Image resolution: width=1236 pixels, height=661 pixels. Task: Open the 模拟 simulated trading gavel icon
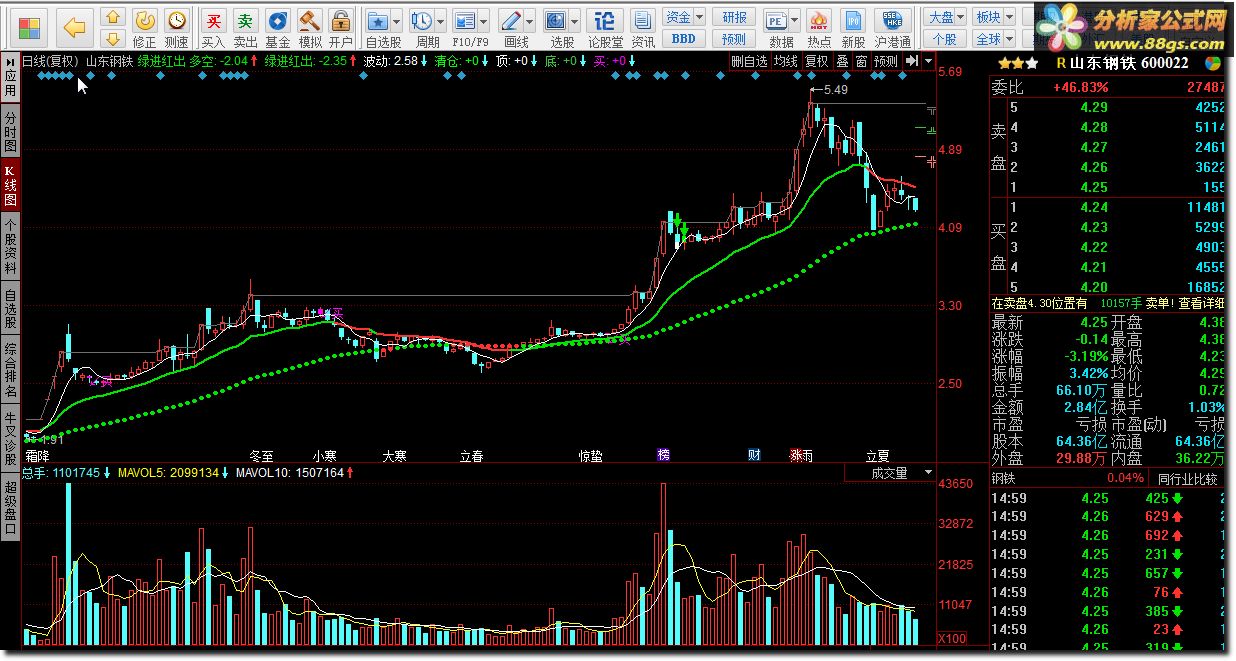310,28
